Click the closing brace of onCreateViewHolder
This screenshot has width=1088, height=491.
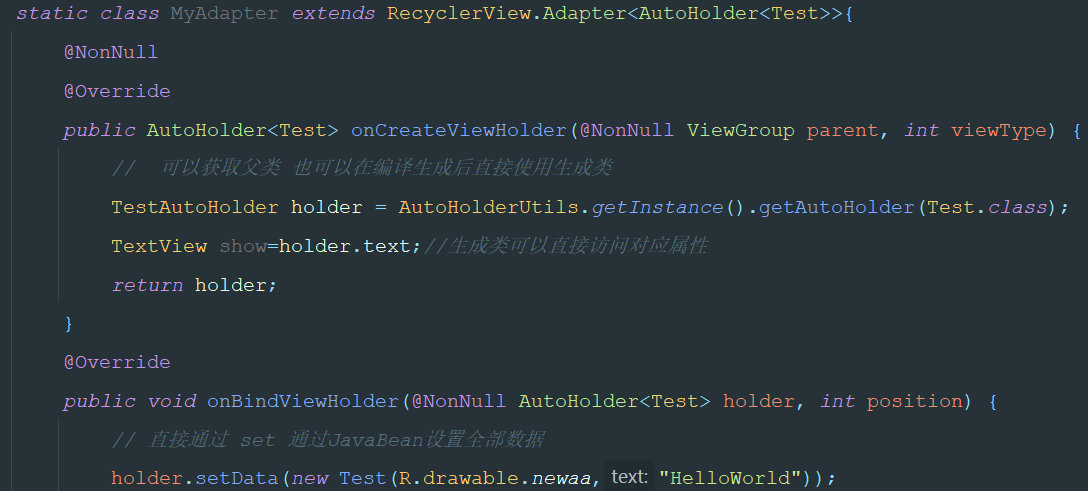[69, 324]
